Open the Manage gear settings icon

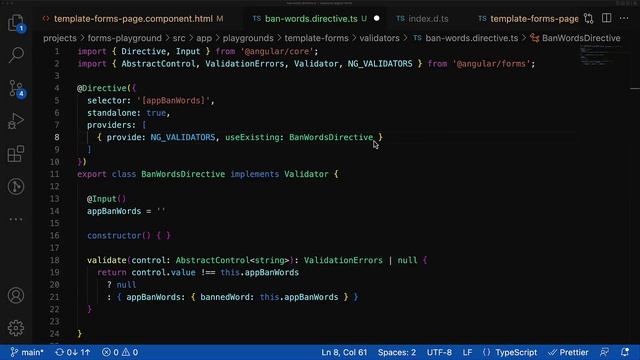tap(16, 328)
